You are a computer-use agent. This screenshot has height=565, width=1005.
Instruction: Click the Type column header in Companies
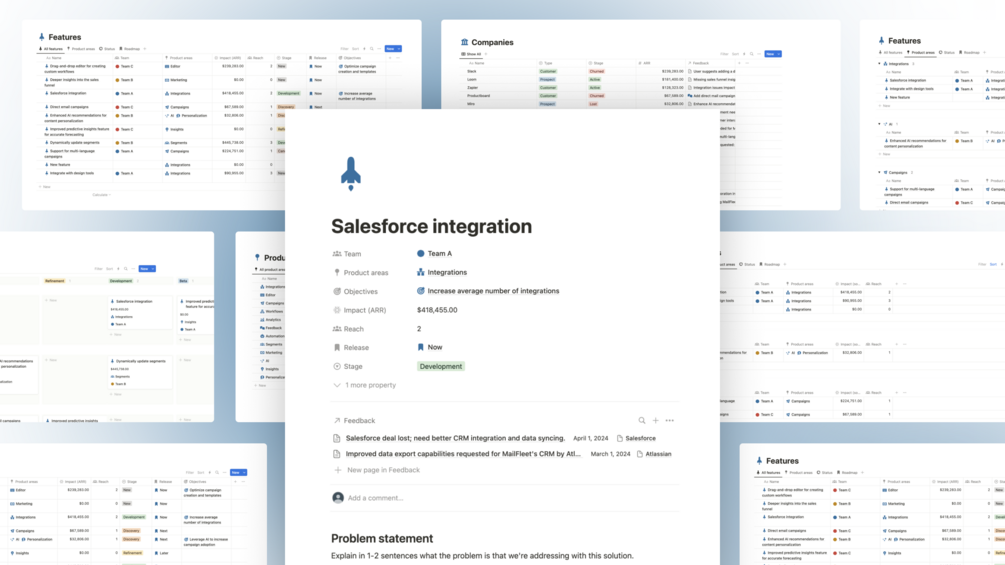pos(546,63)
